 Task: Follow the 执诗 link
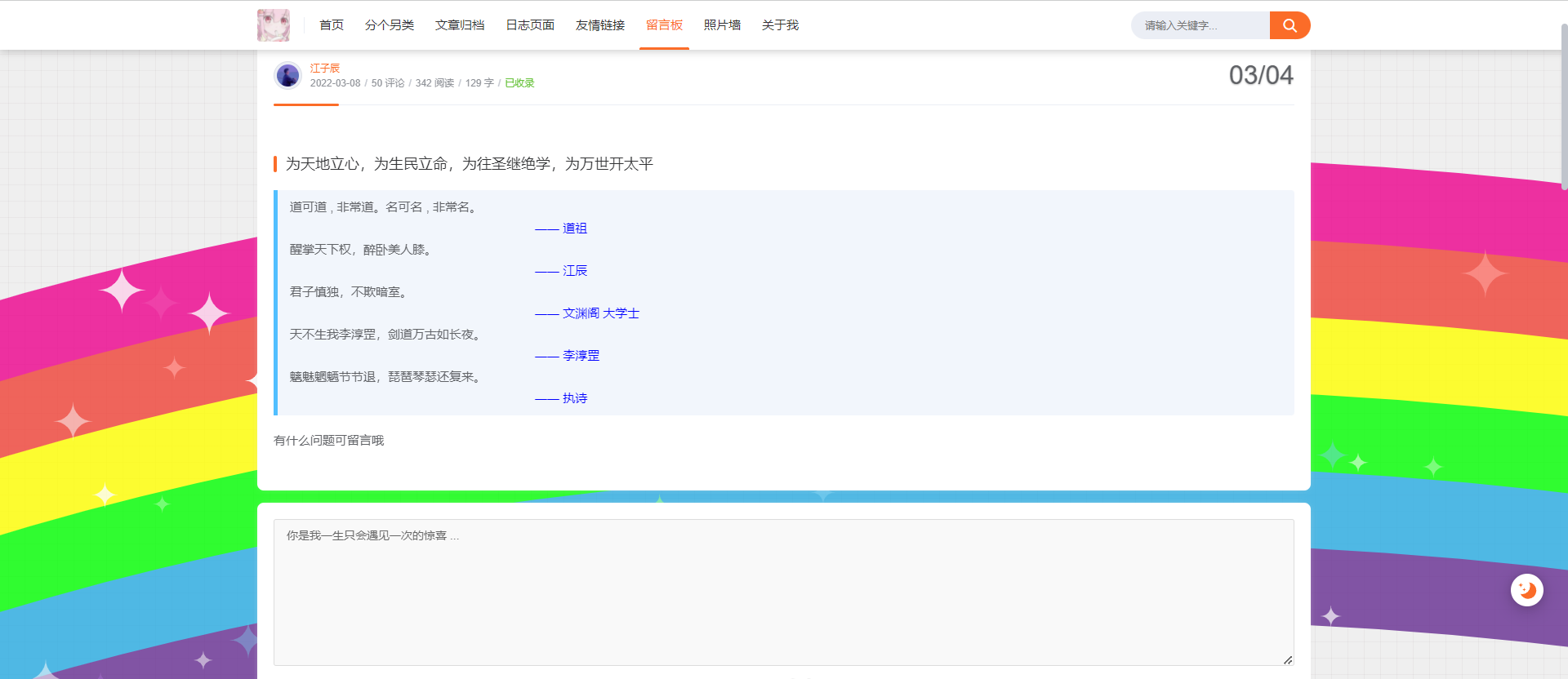pyautogui.click(x=575, y=398)
